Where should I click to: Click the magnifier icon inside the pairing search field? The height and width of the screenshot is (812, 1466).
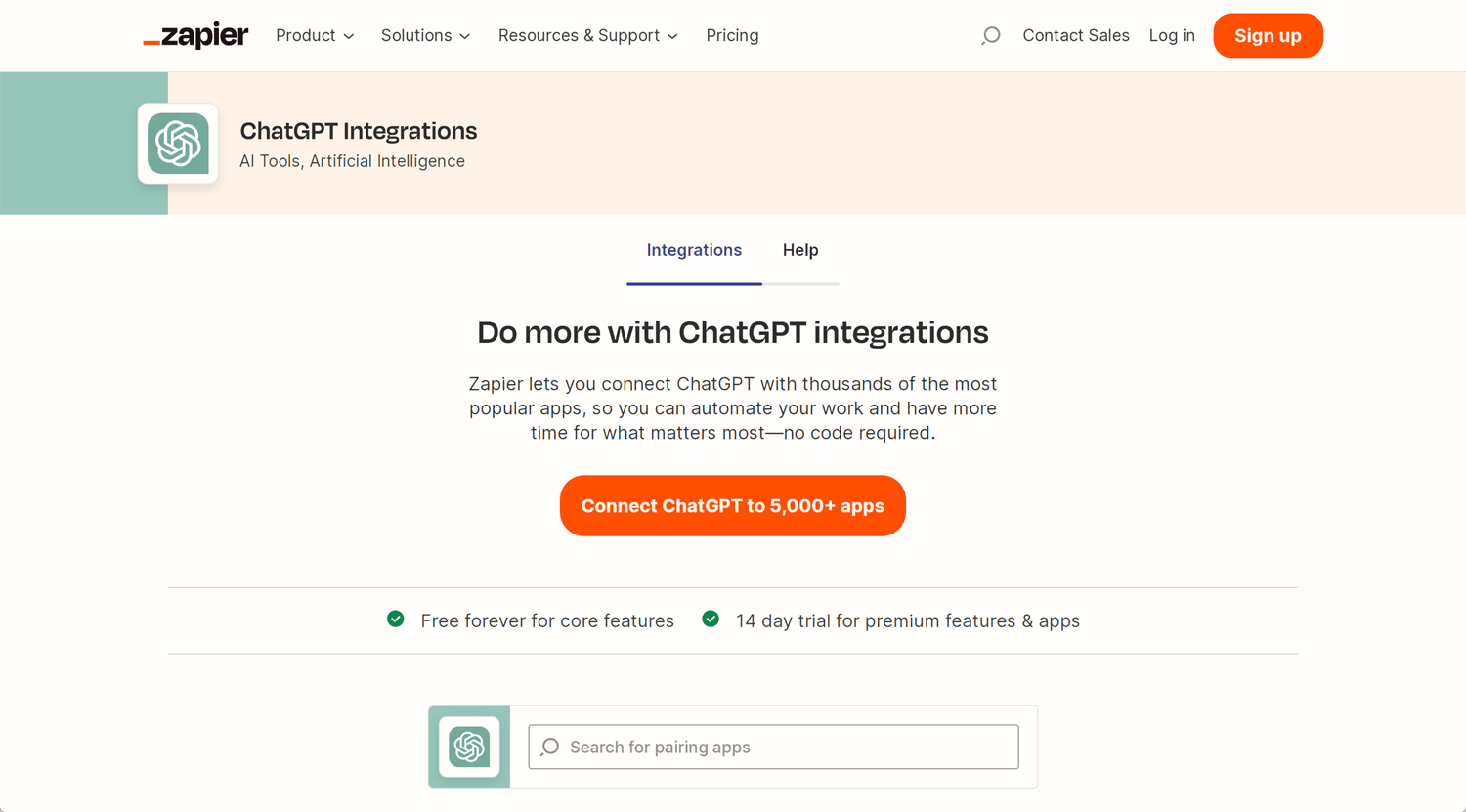click(x=550, y=747)
